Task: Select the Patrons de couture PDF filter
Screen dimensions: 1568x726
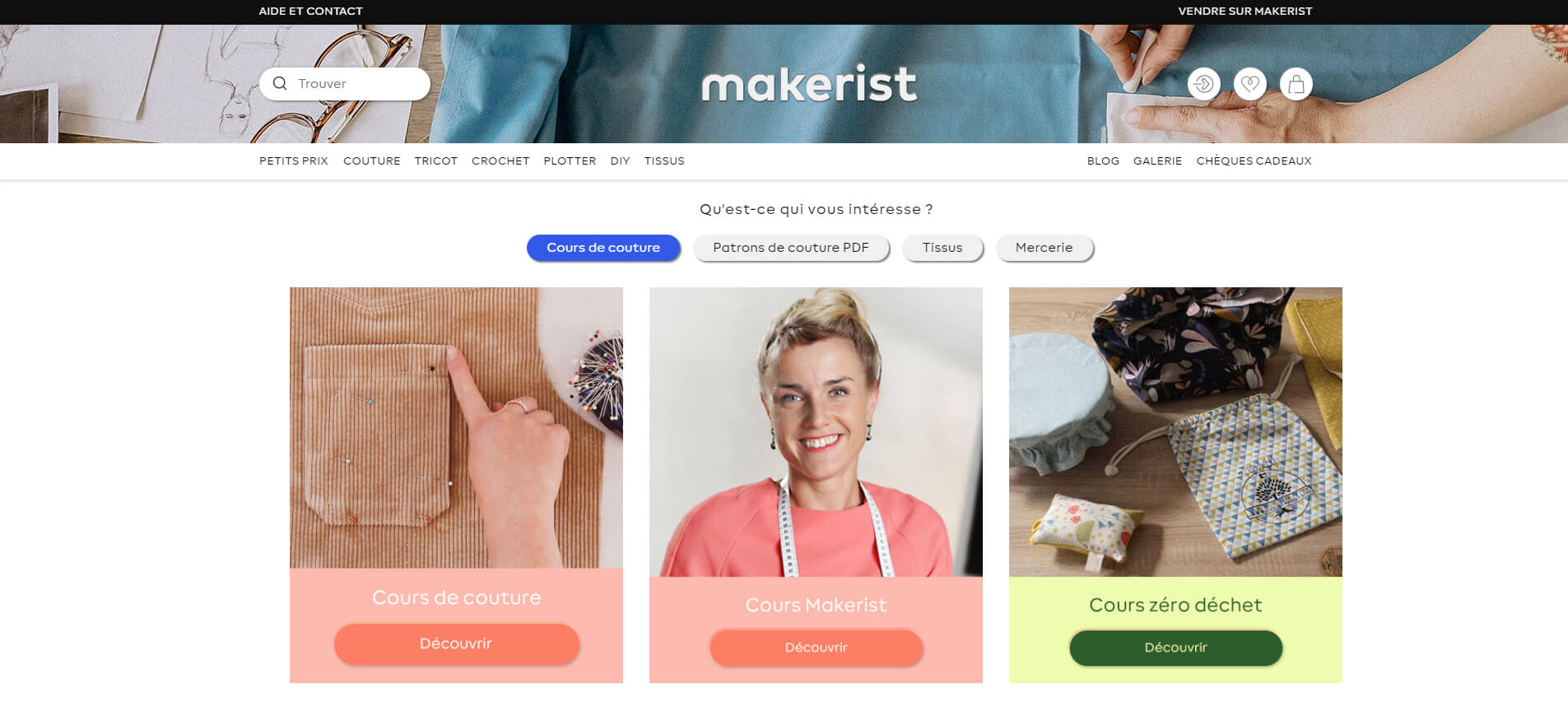Action: click(x=791, y=248)
